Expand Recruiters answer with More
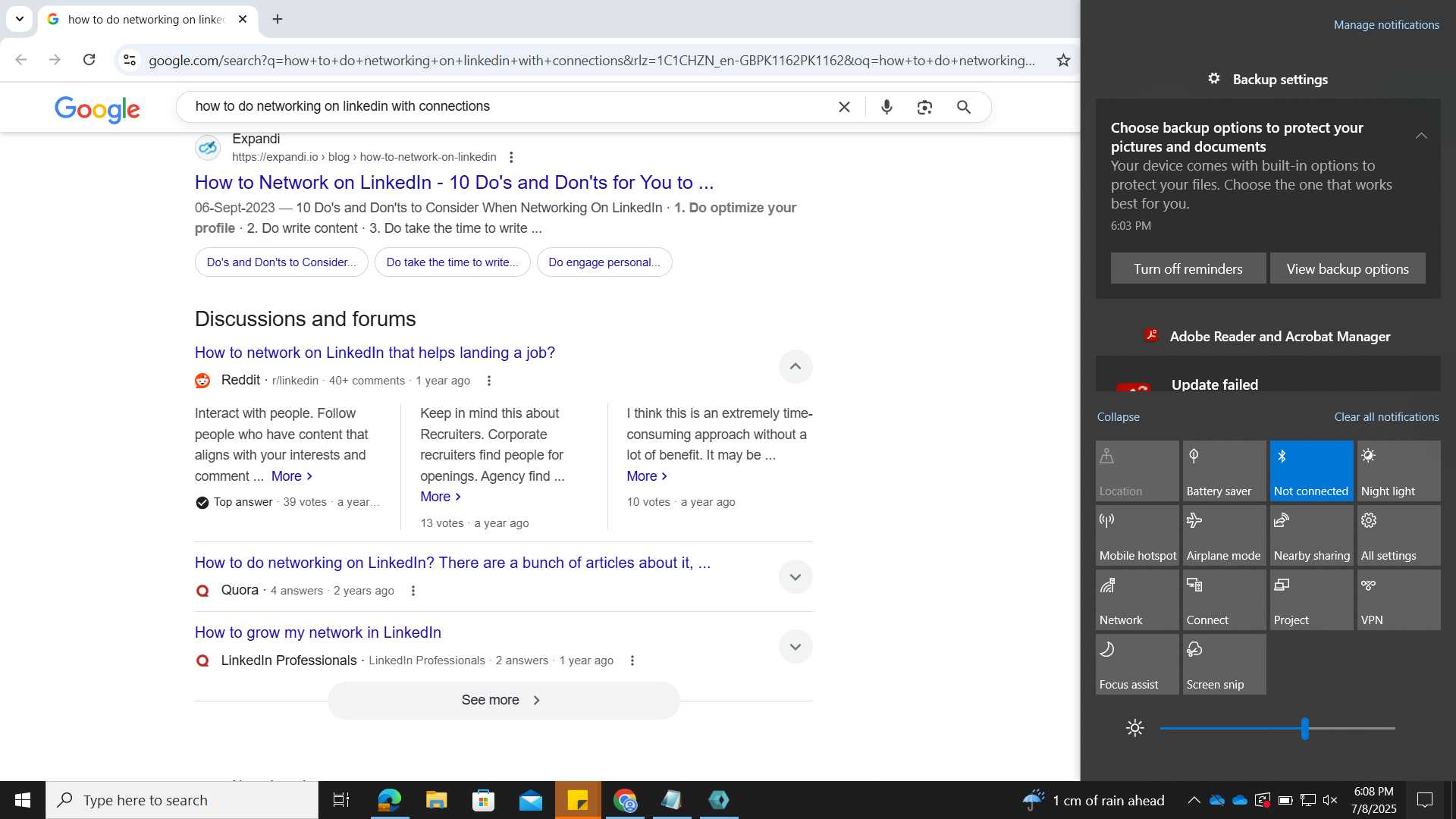1456x819 pixels. coord(441,497)
